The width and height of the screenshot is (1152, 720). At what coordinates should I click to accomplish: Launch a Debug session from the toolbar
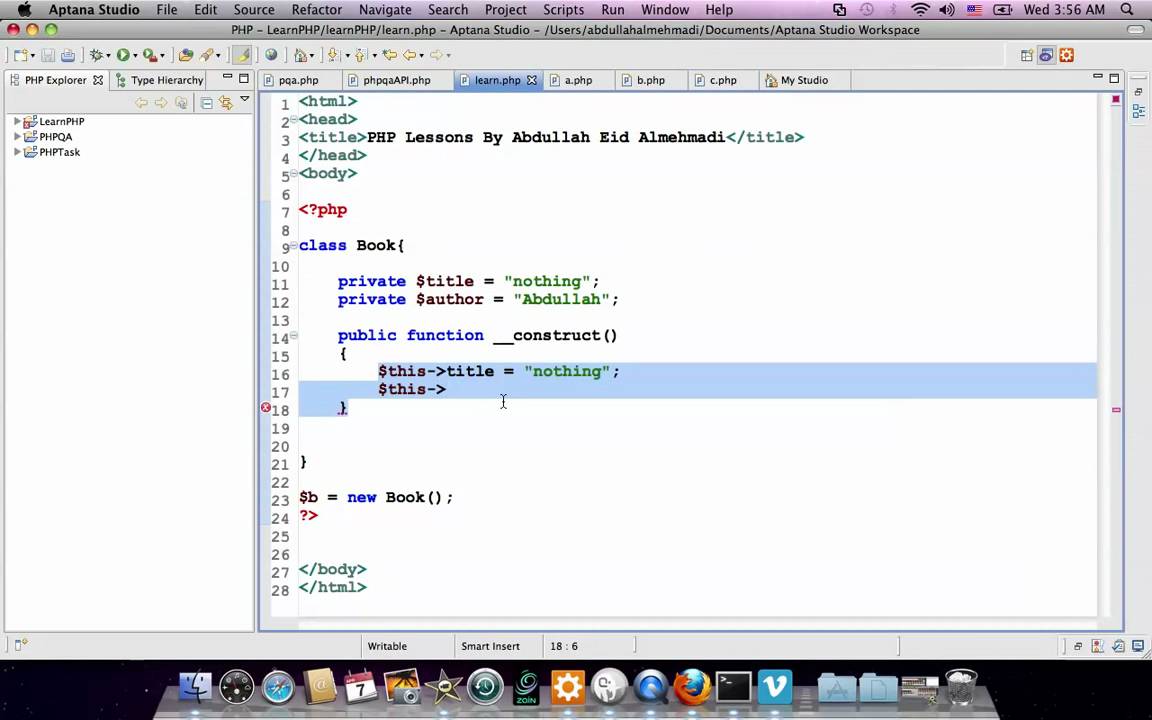(97, 56)
